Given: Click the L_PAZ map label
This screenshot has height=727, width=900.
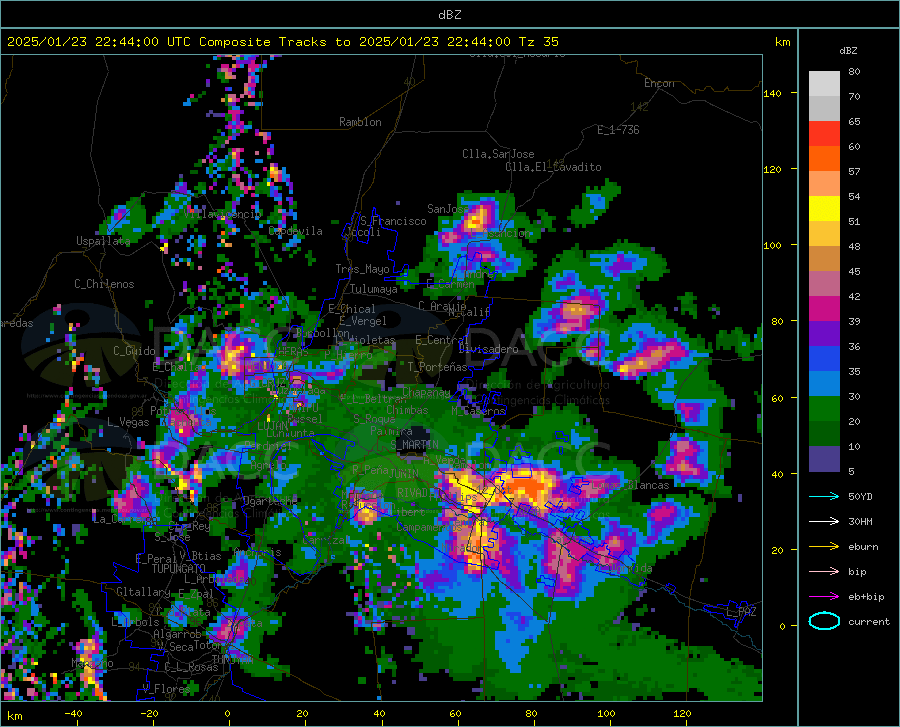Looking at the screenshot, I should tap(741, 612).
